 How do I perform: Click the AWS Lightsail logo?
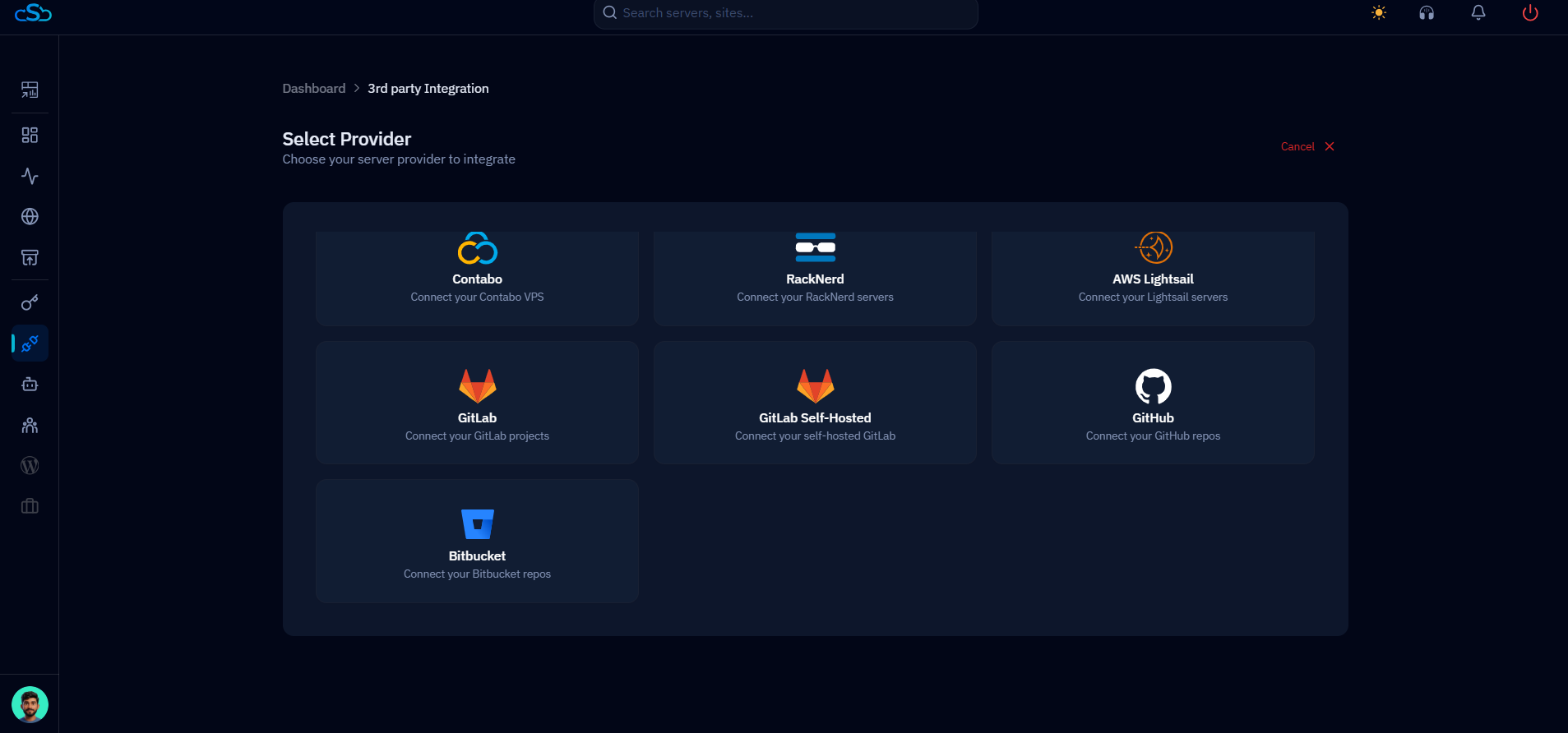1154,247
